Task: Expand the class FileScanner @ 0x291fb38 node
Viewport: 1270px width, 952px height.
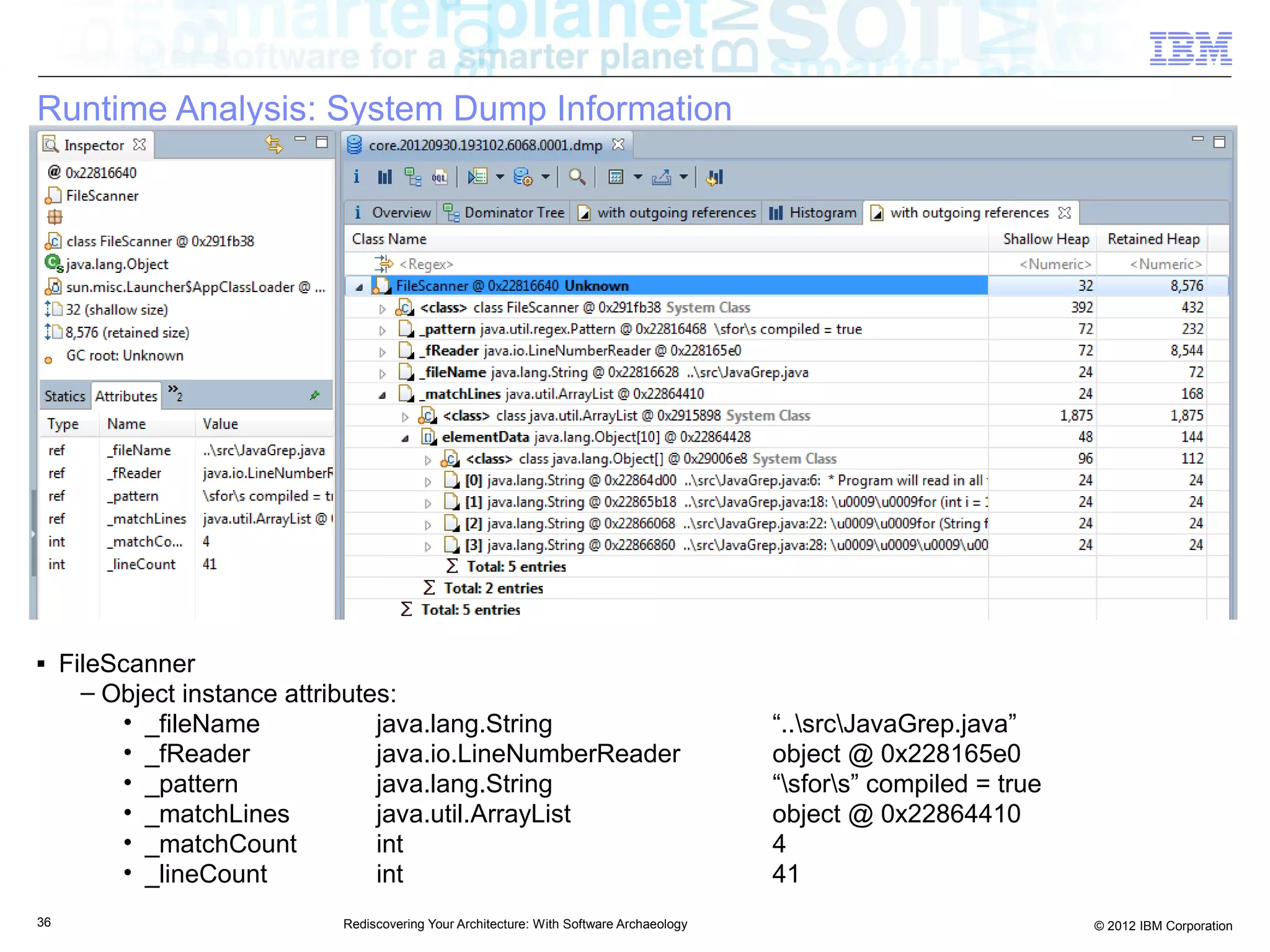Action: tap(382, 308)
